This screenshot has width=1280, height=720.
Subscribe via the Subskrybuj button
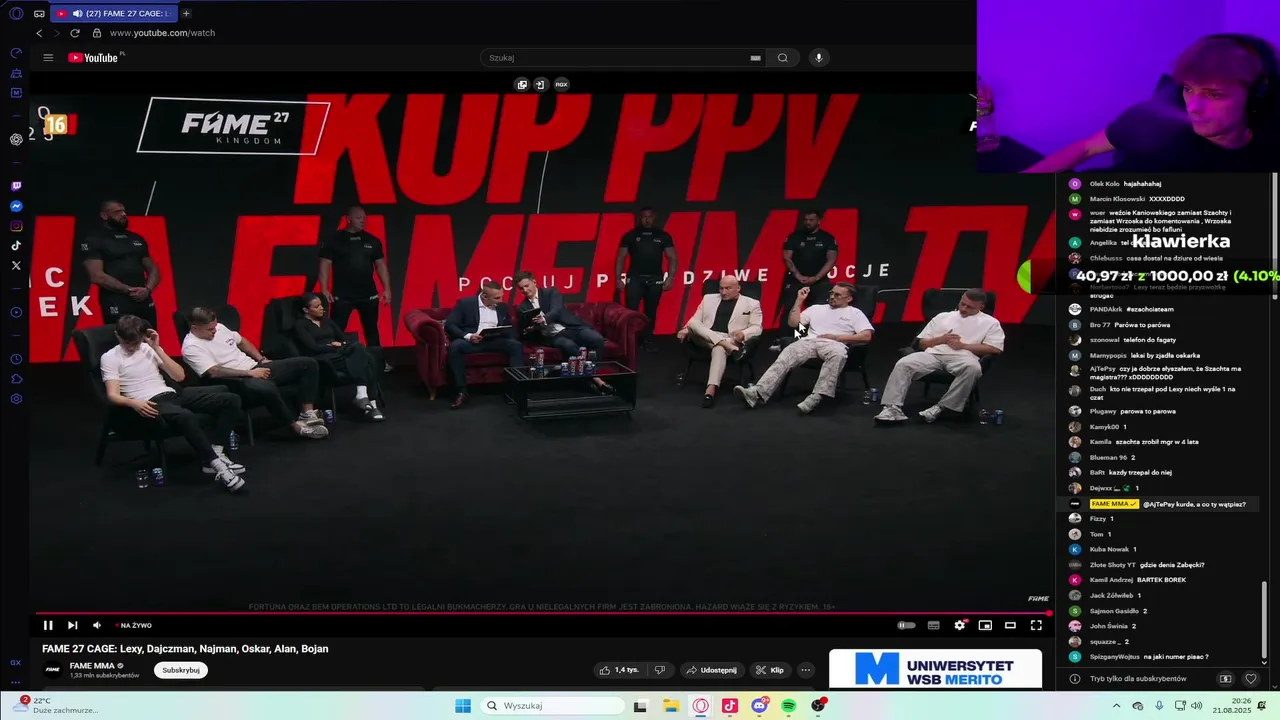(x=181, y=670)
